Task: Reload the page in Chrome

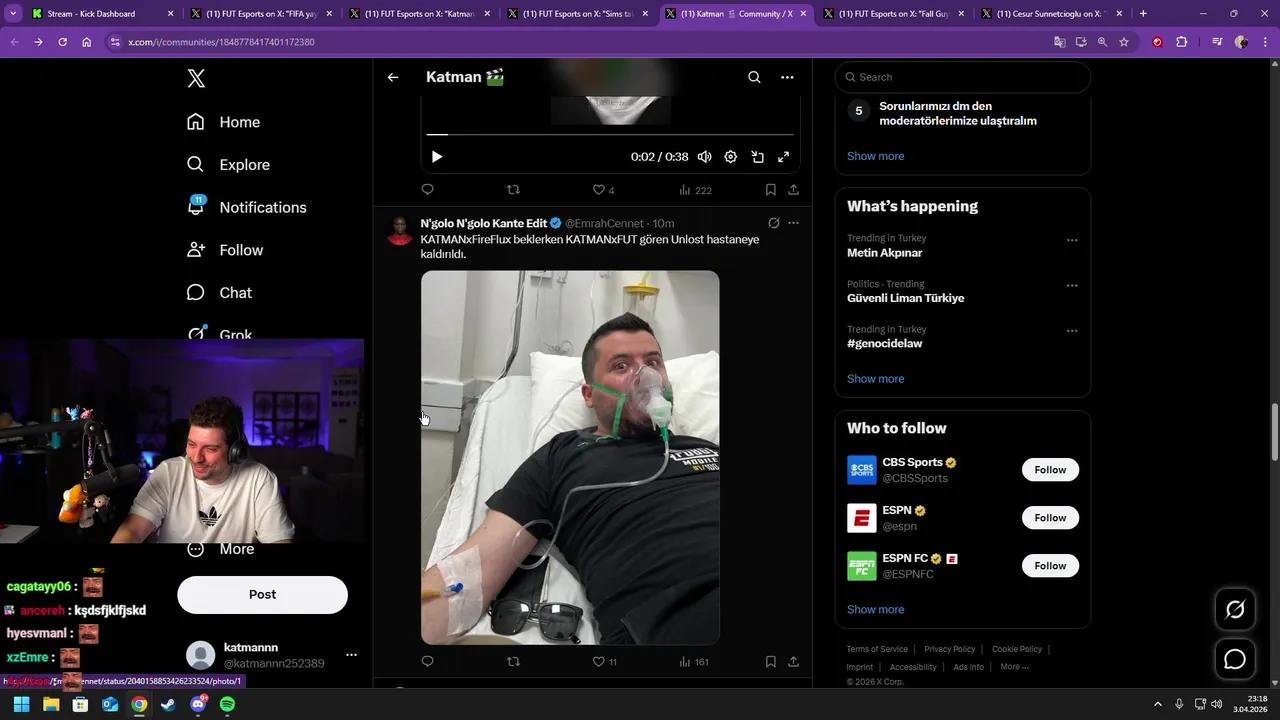Action: pos(63,42)
